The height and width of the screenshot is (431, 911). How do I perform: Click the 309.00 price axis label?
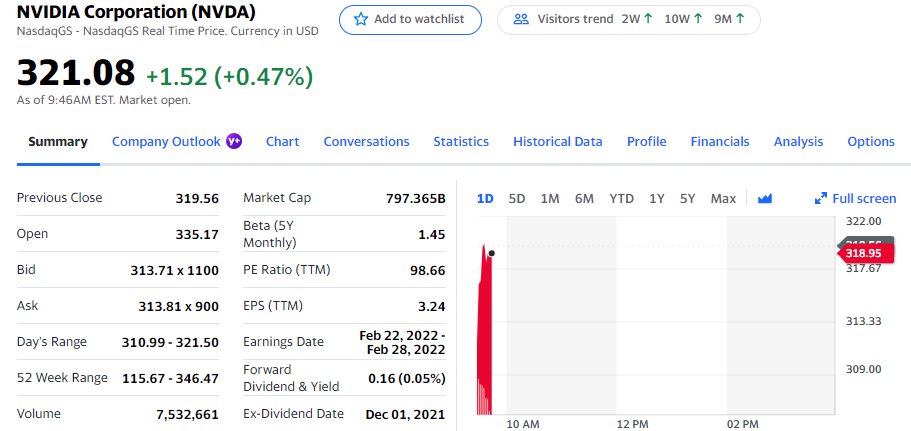pos(864,369)
